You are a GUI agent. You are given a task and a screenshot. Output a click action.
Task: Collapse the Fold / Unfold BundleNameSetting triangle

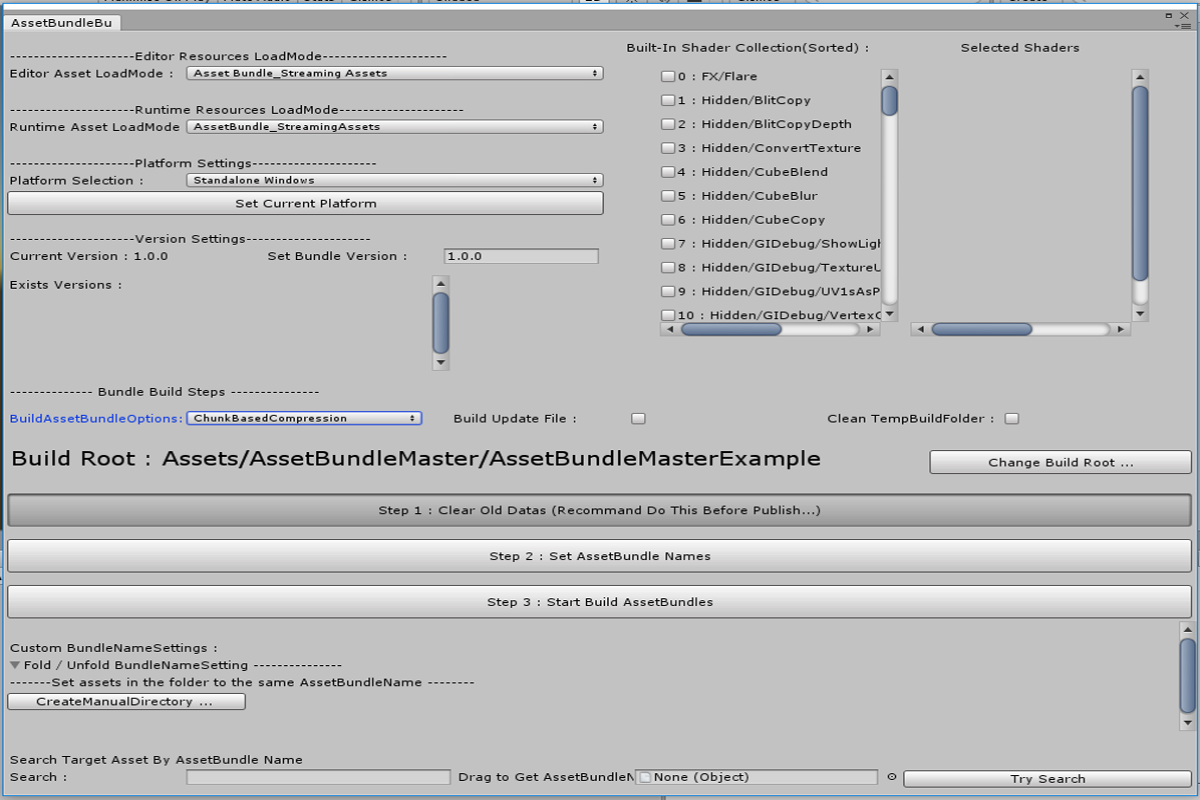(15, 665)
